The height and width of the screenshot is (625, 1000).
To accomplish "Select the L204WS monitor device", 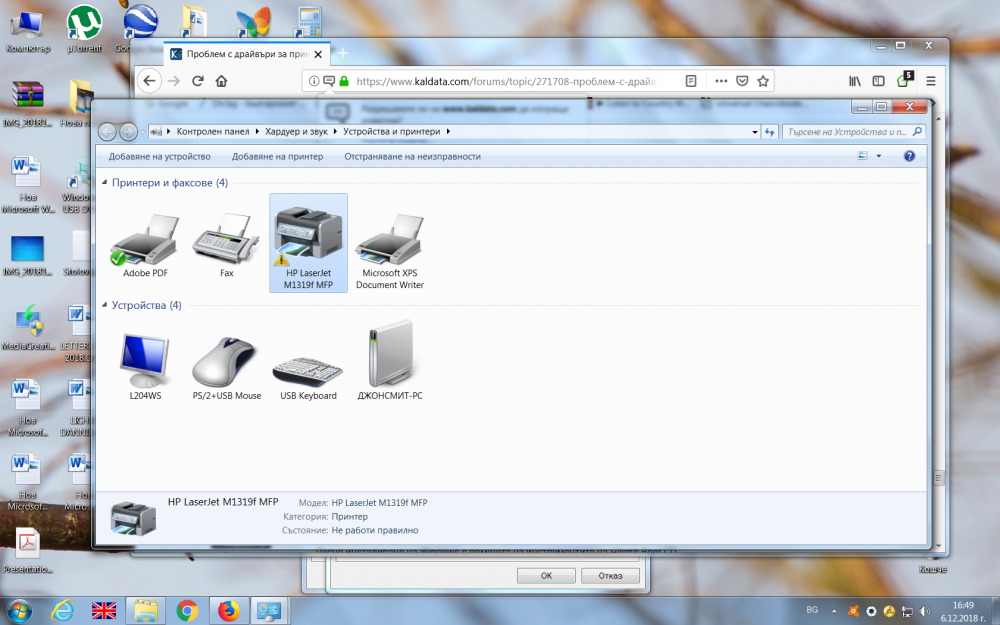I will [145, 365].
